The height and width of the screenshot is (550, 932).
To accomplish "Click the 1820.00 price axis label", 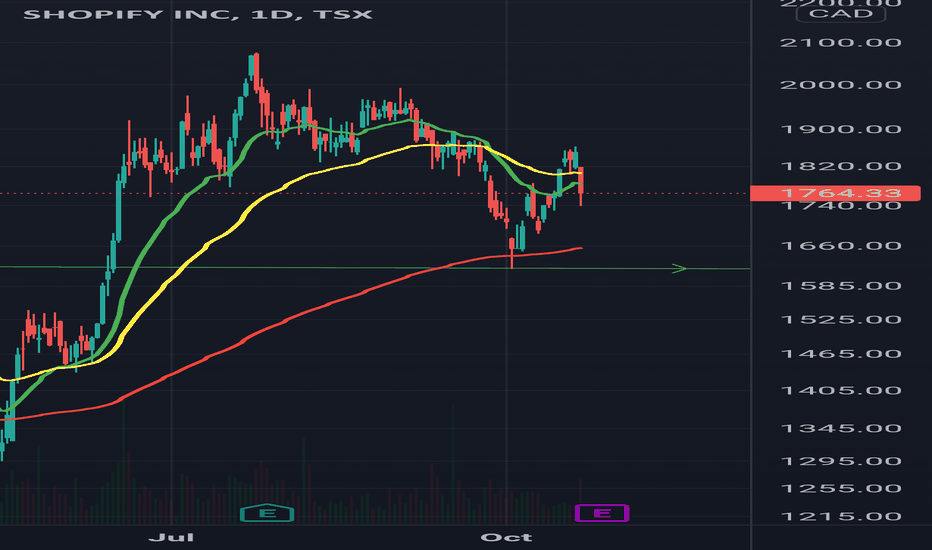I will [840, 166].
